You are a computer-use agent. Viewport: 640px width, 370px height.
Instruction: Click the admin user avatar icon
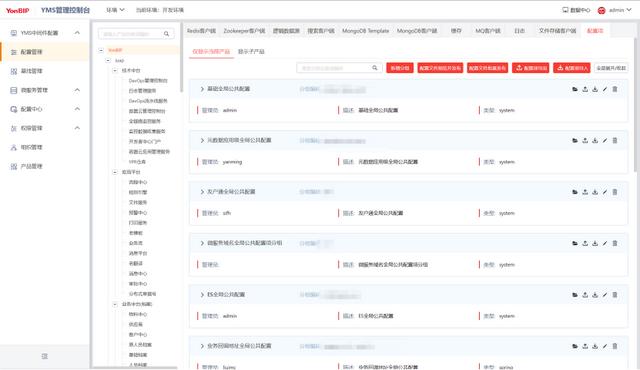tap(601, 10)
